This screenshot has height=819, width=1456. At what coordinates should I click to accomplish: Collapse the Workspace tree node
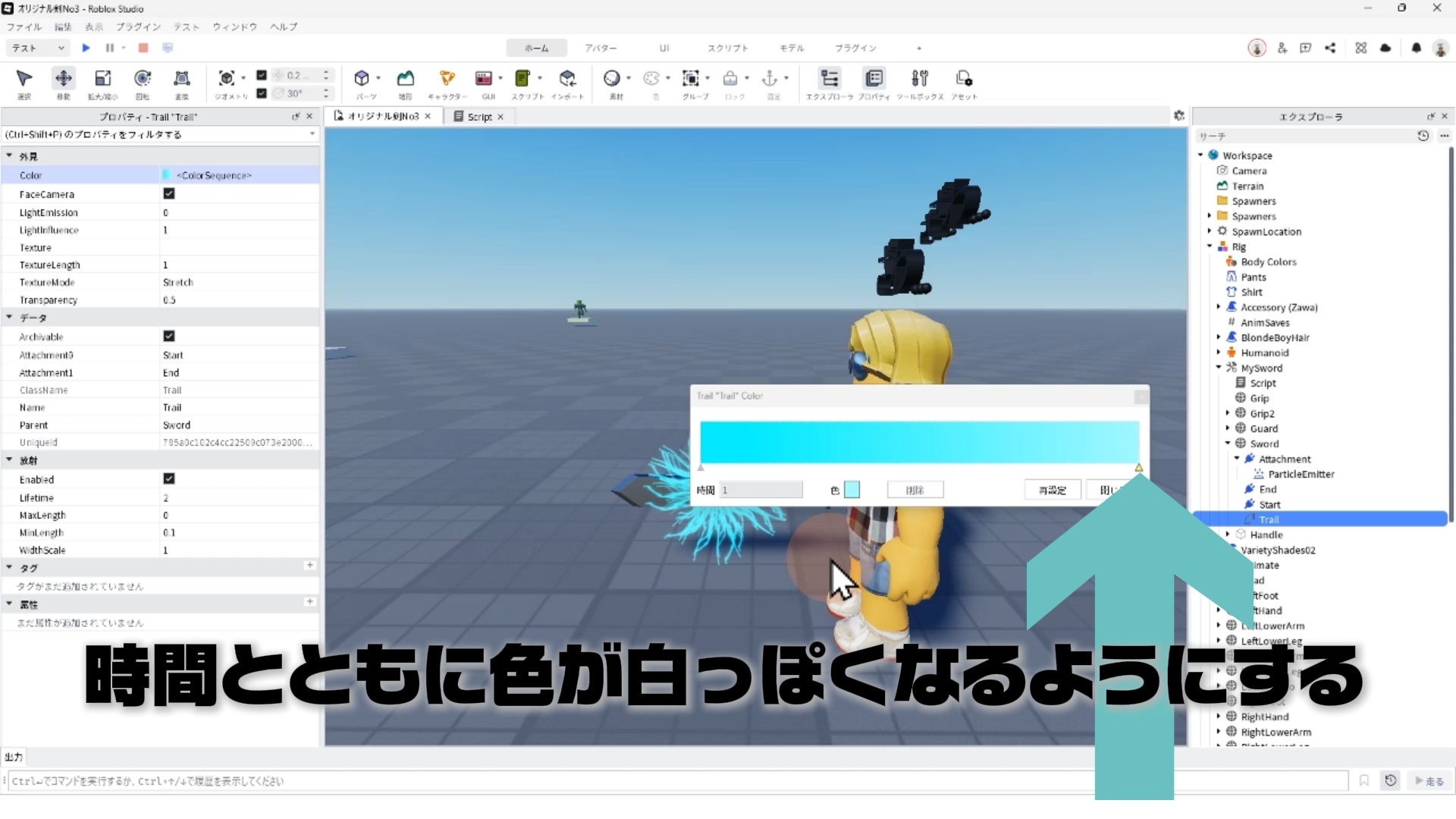click(x=1200, y=155)
